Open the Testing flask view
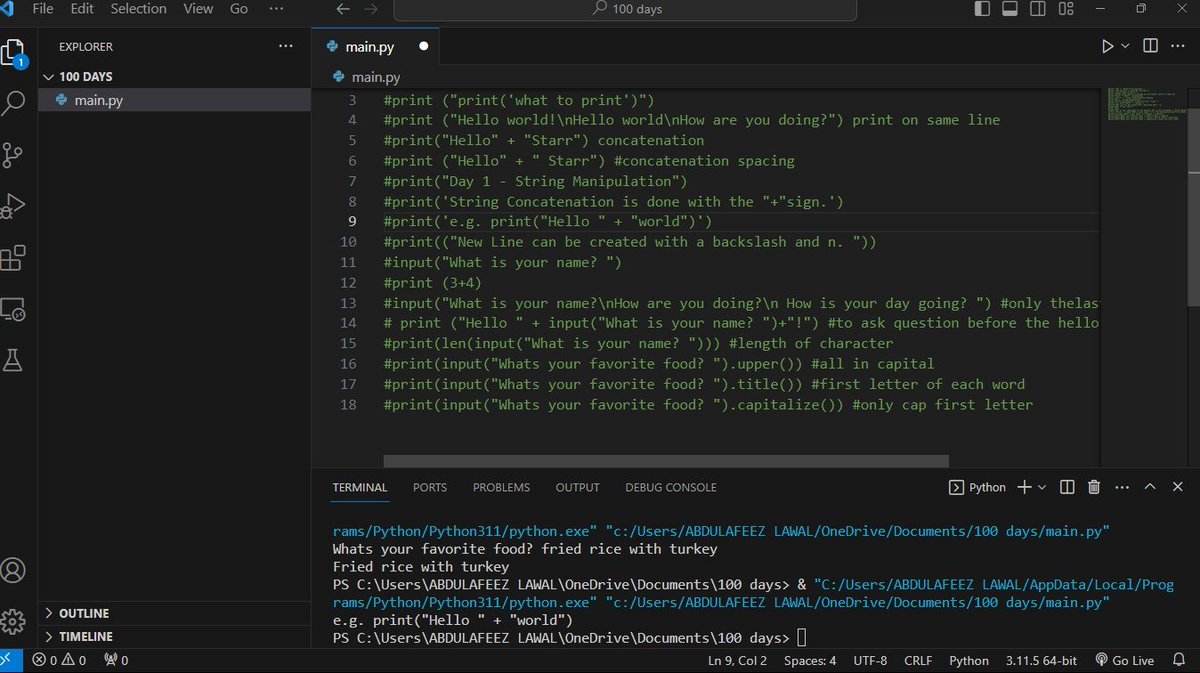The image size is (1200, 673). point(13,361)
